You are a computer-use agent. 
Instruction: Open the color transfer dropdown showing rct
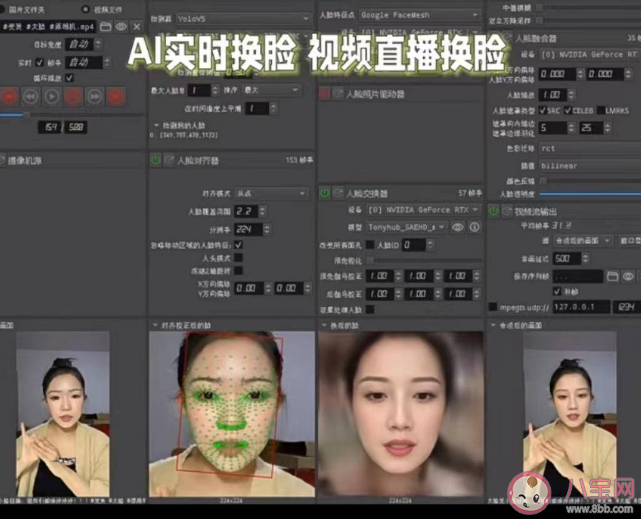(590, 148)
